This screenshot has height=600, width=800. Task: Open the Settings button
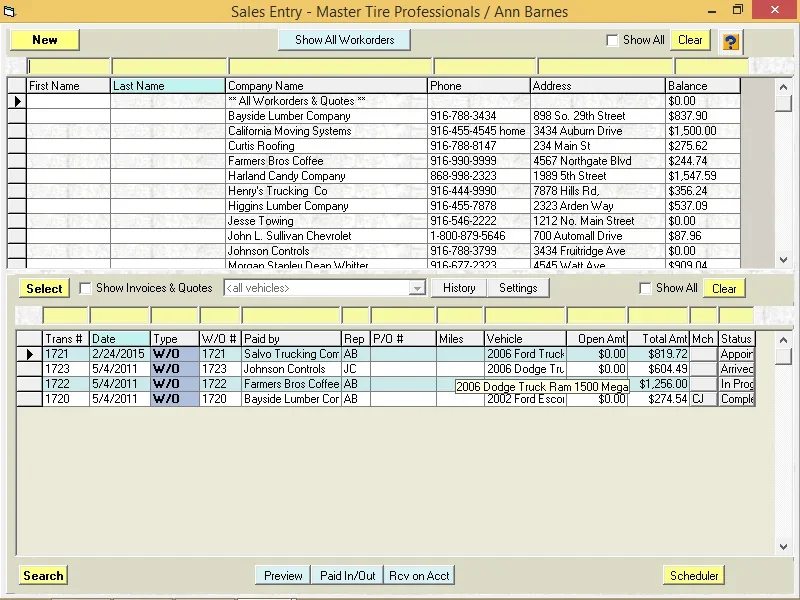point(518,288)
